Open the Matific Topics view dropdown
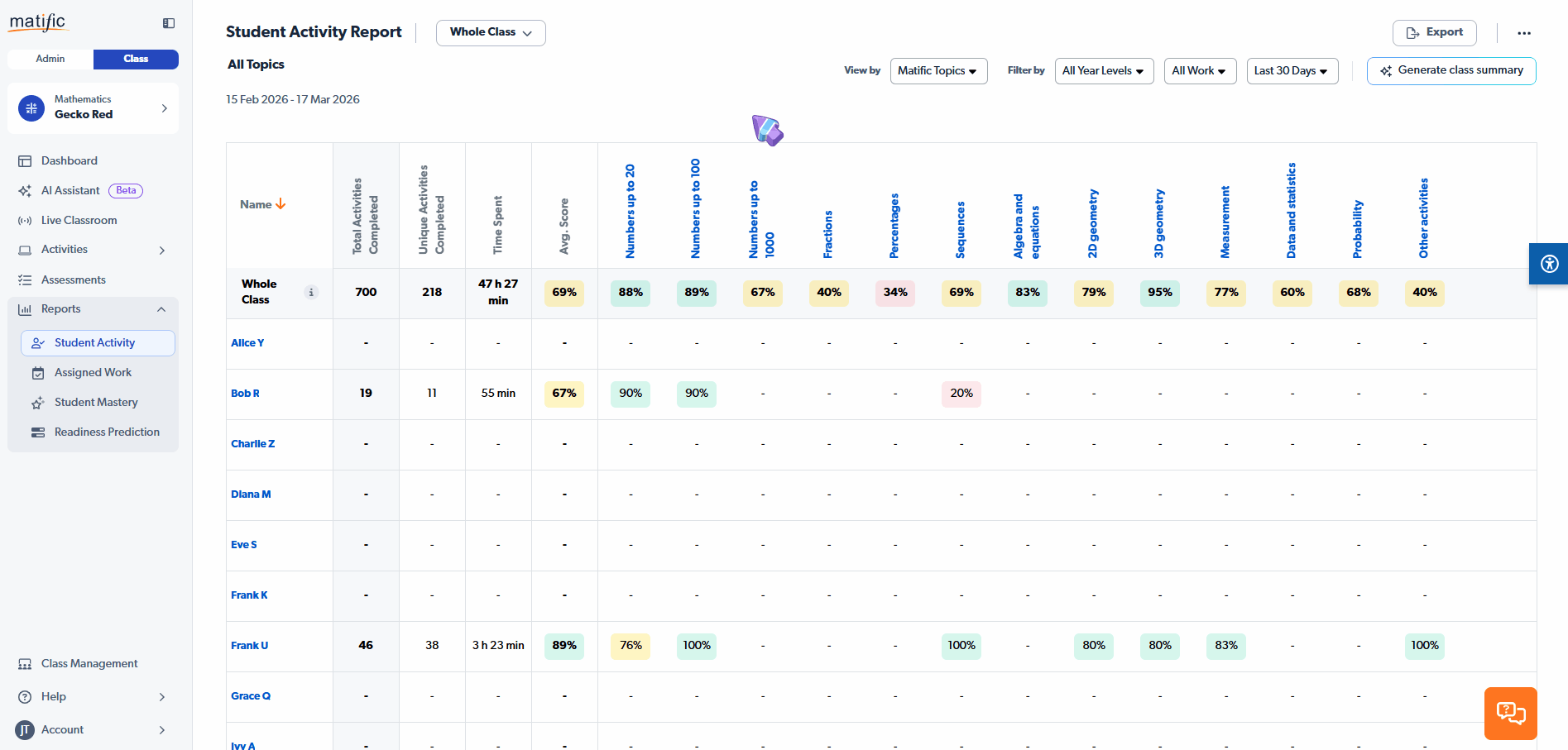1568x750 pixels. pos(938,71)
